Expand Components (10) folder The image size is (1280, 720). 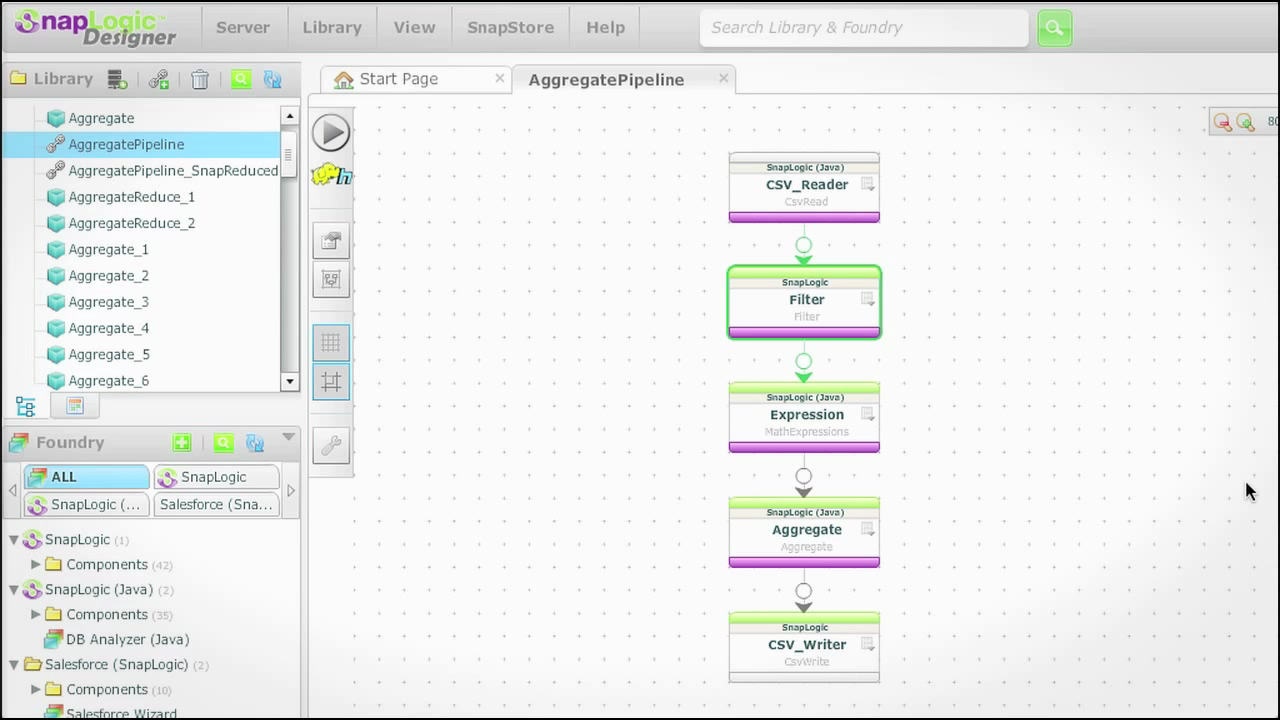pos(36,689)
